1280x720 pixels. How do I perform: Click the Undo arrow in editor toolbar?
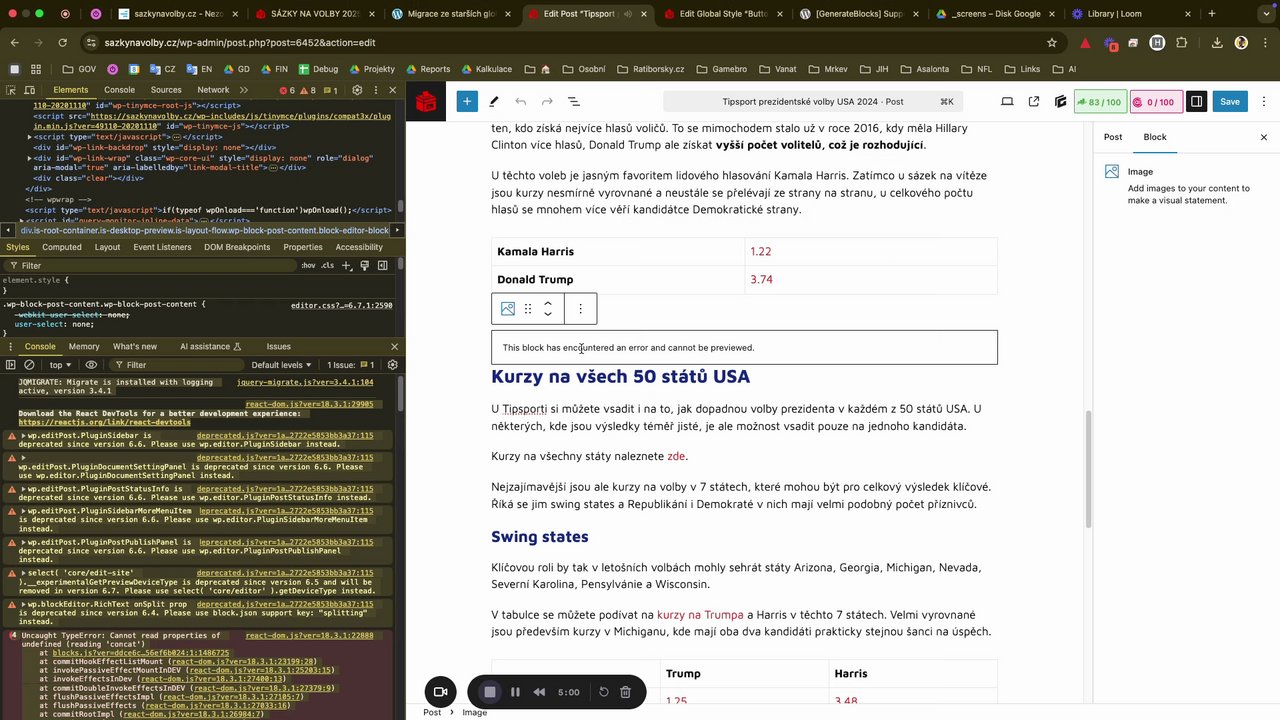(x=520, y=101)
